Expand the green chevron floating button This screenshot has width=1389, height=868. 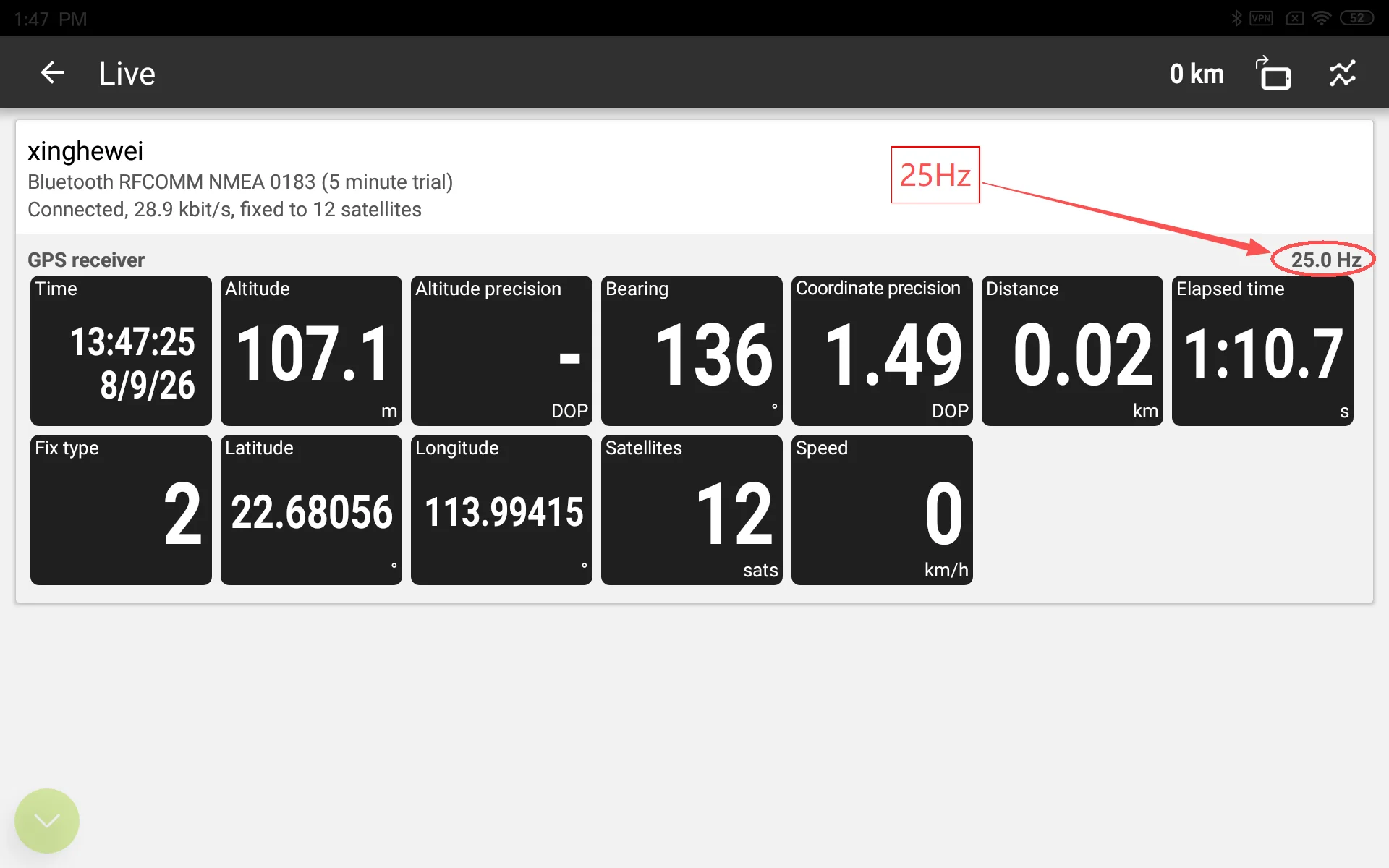(47, 821)
